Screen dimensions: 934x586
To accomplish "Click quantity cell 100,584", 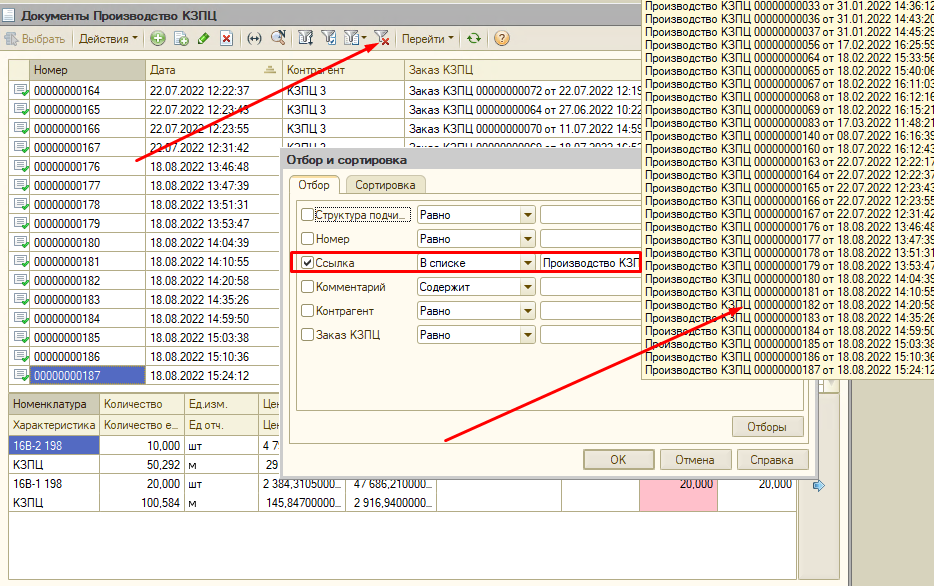I will (142, 503).
